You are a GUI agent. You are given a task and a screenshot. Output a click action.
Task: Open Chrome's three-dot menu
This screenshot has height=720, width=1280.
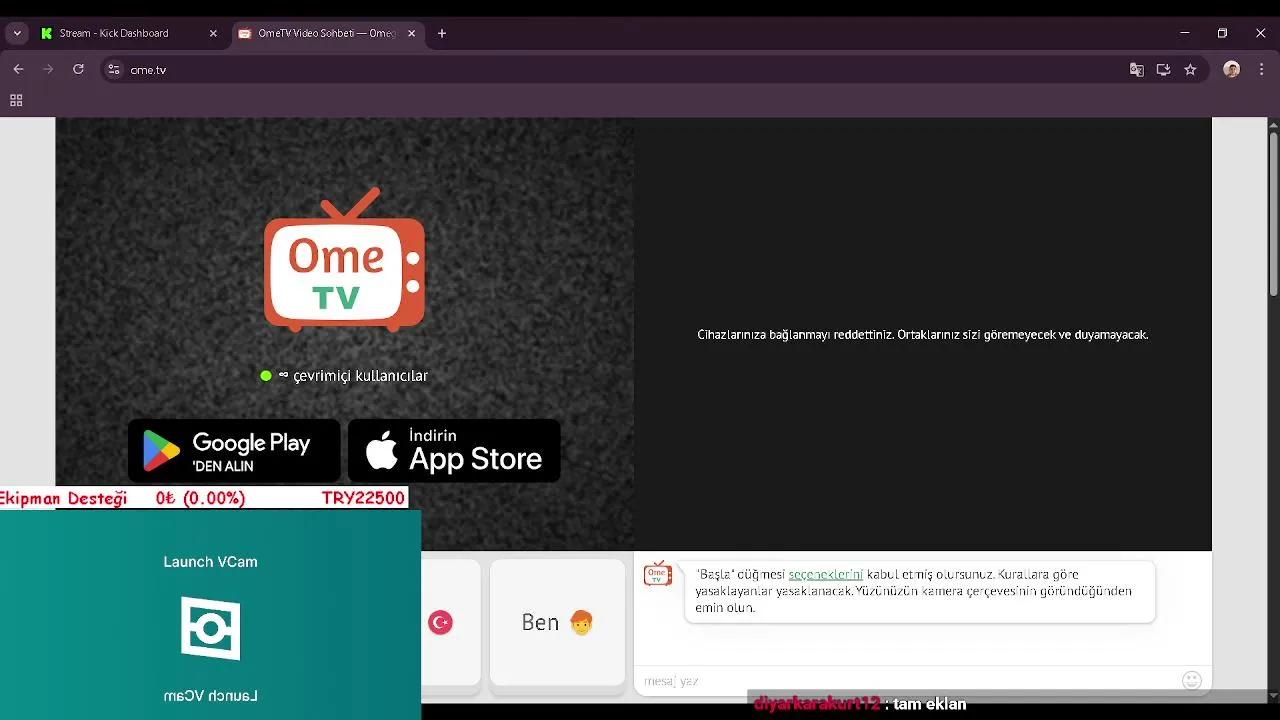pos(1260,70)
